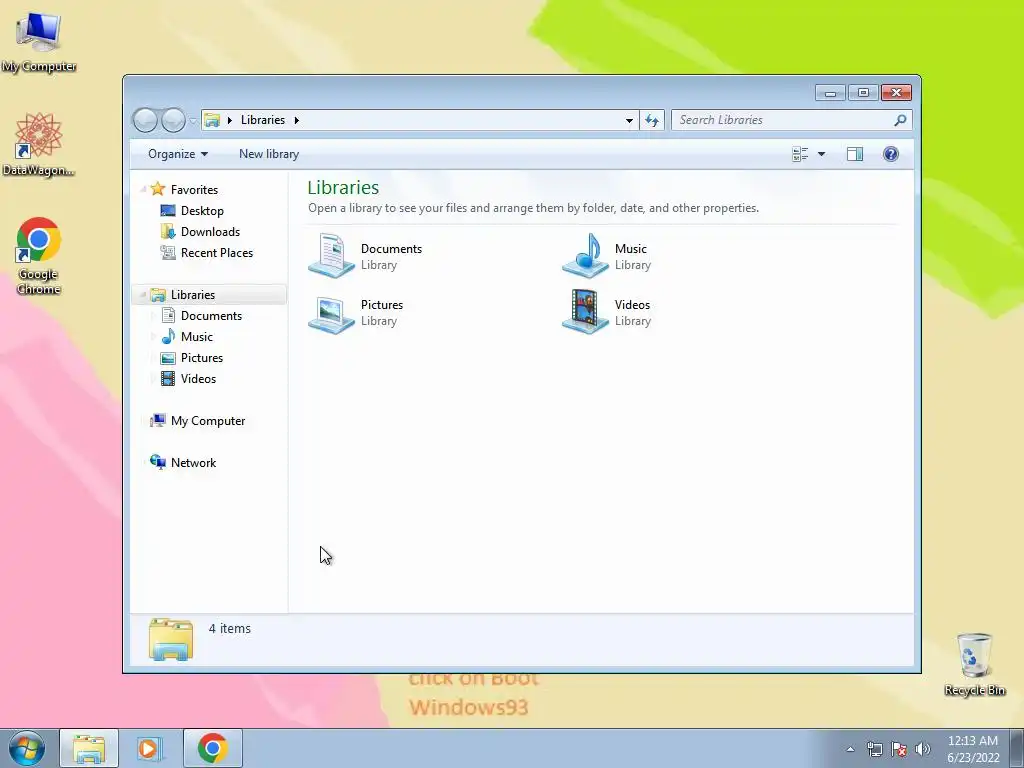The width and height of the screenshot is (1024, 768).
Task: Click the Forward navigation button
Action: coord(173,120)
